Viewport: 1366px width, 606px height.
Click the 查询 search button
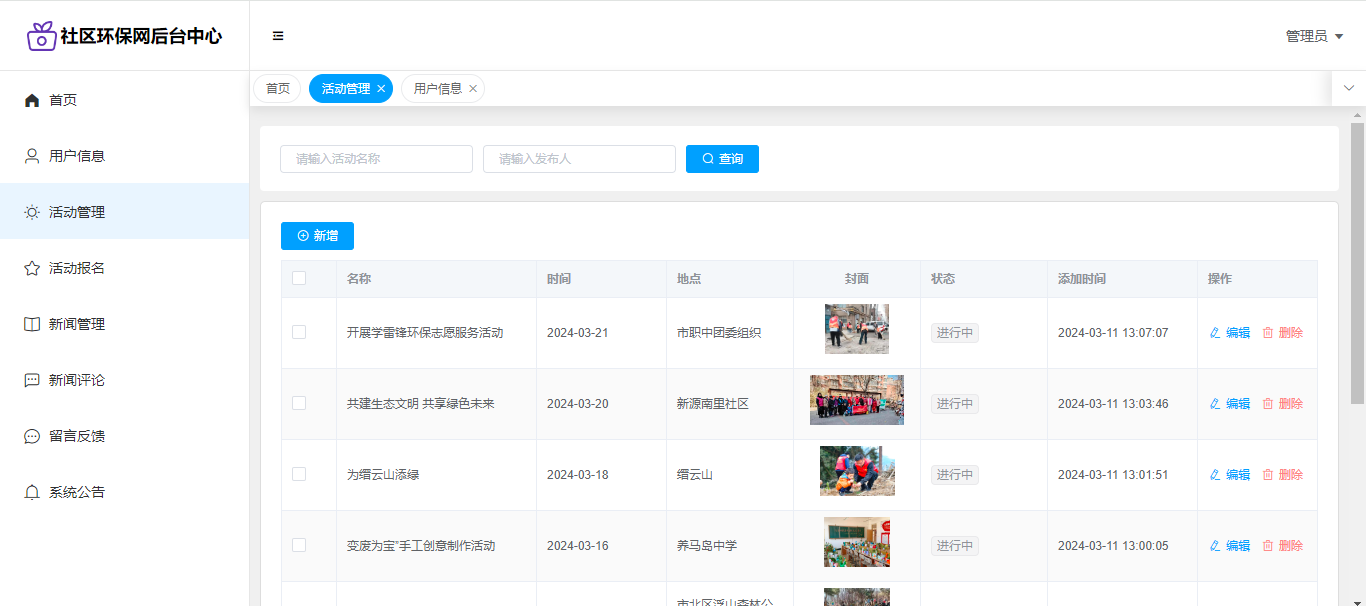click(x=722, y=159)
